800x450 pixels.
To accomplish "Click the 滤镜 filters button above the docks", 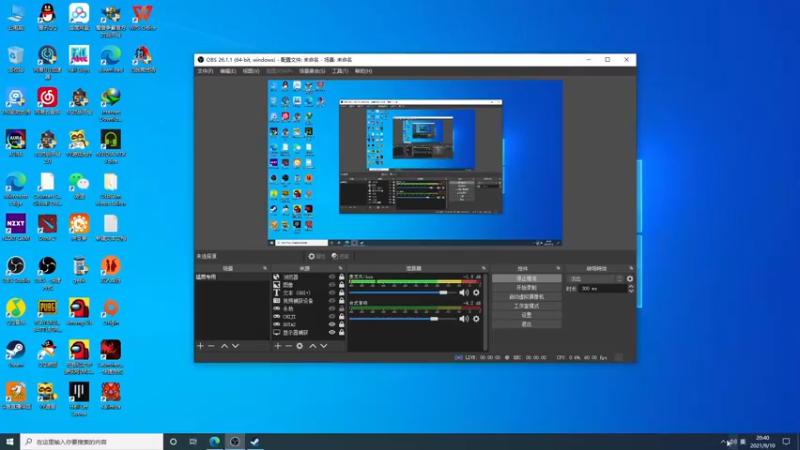I will [x=340, y=256].
